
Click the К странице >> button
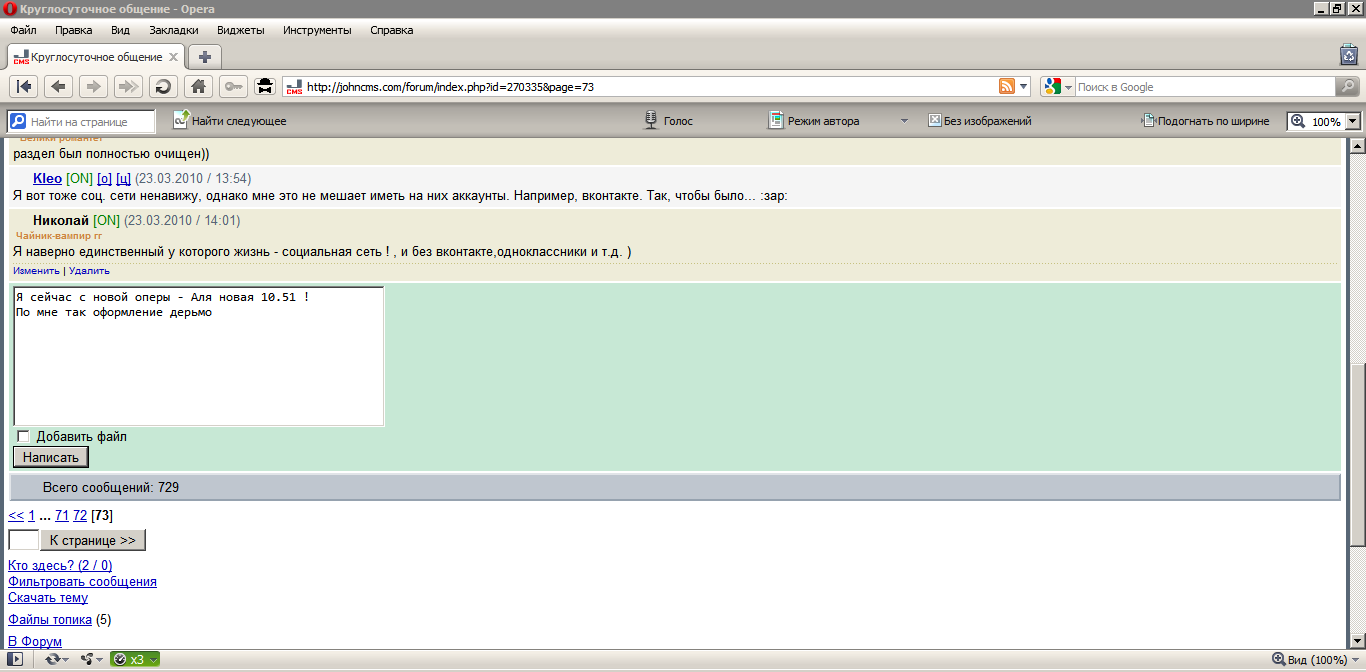tap(93, 540)
